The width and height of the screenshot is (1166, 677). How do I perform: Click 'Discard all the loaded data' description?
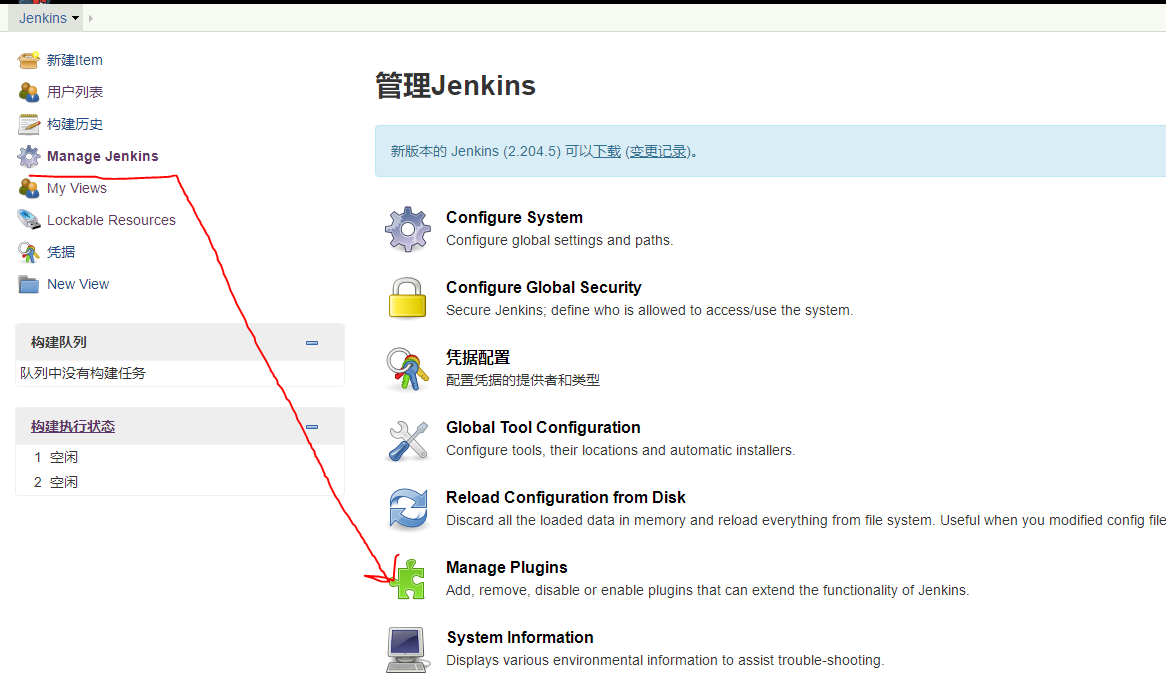point(806,520)
